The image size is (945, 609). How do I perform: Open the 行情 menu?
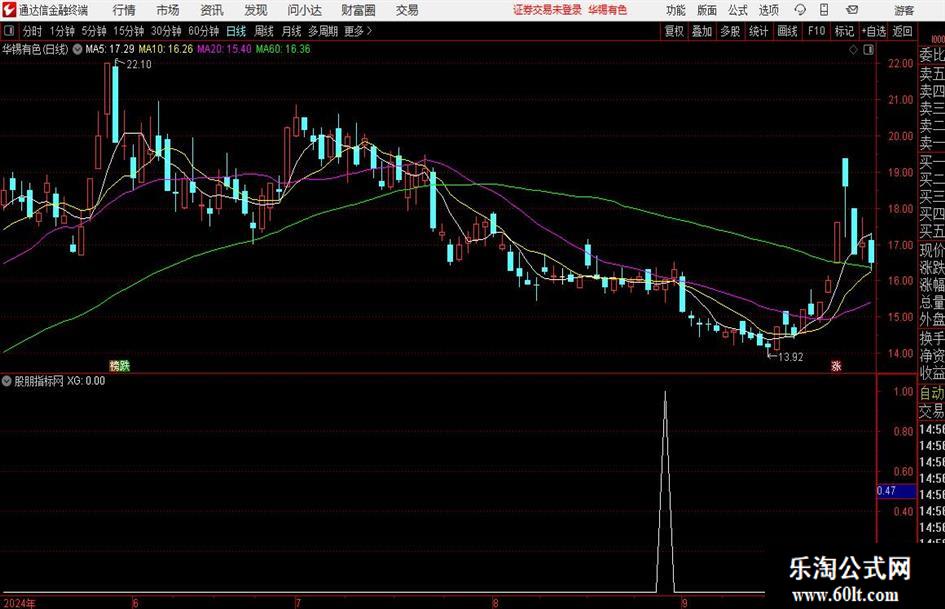pyautogui.click(x=124, y=10)
